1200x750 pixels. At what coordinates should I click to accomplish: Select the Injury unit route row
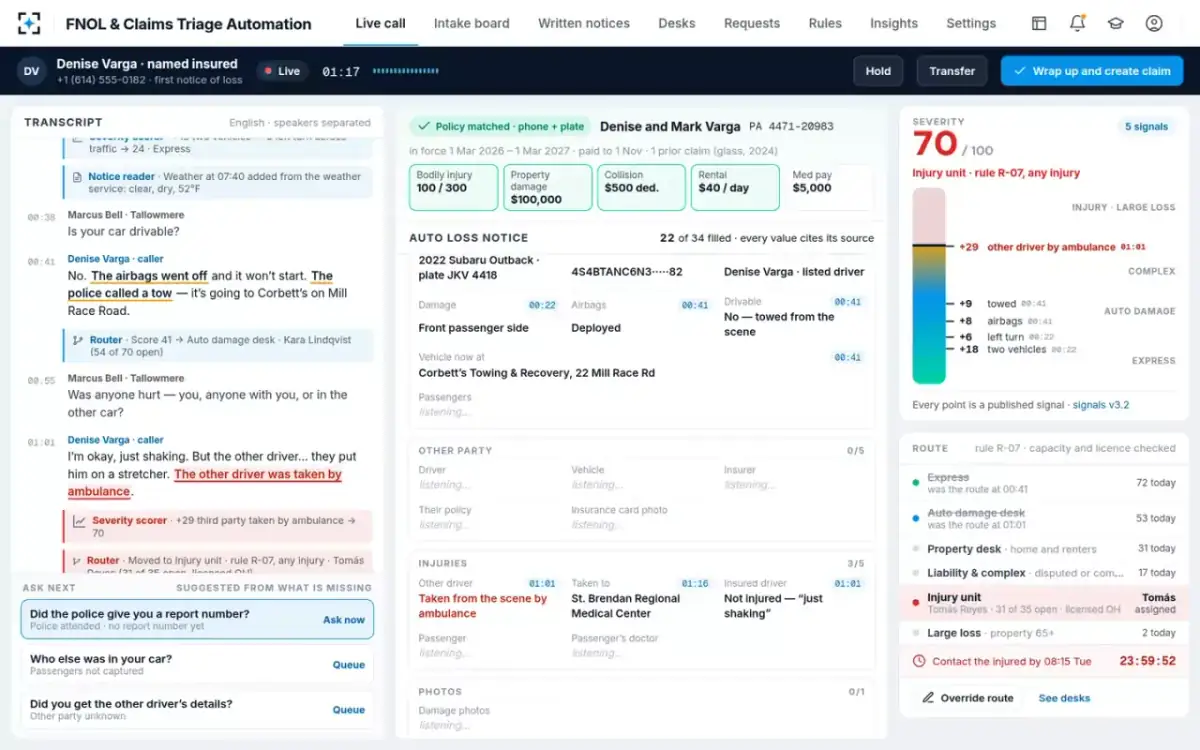pos(1044,603)
